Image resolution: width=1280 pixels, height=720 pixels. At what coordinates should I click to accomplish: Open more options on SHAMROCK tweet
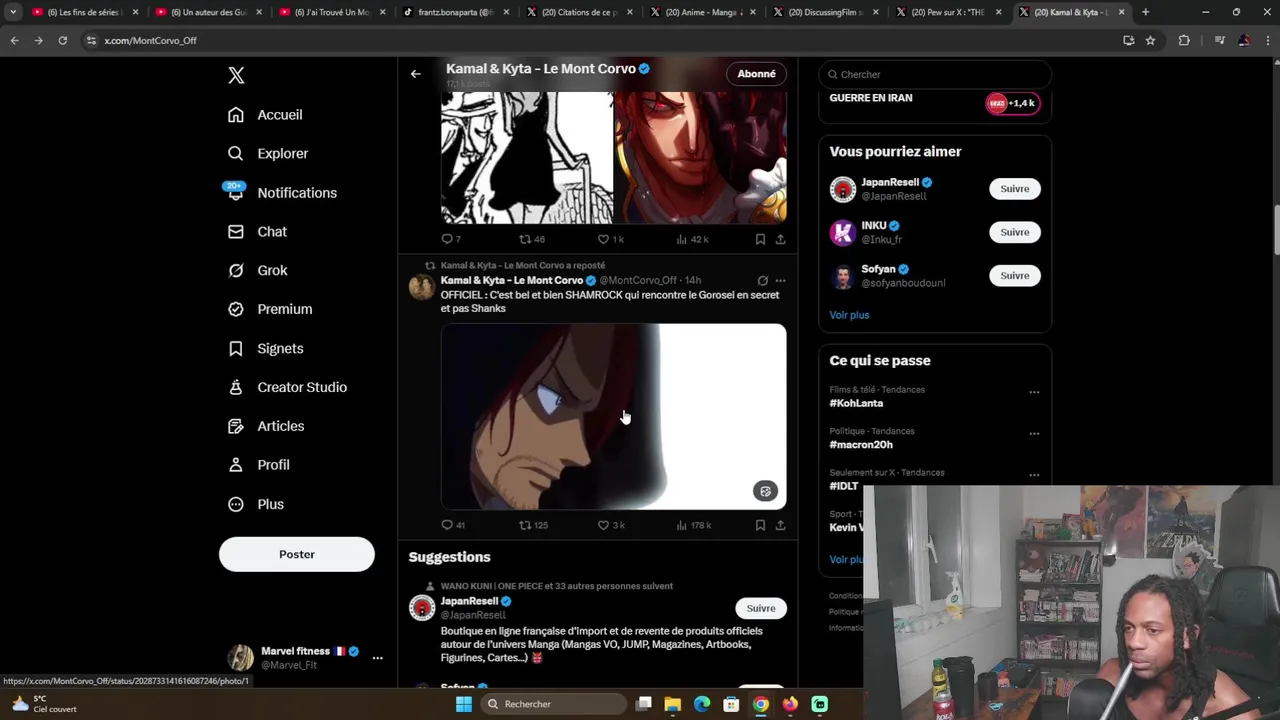(780, 281)
